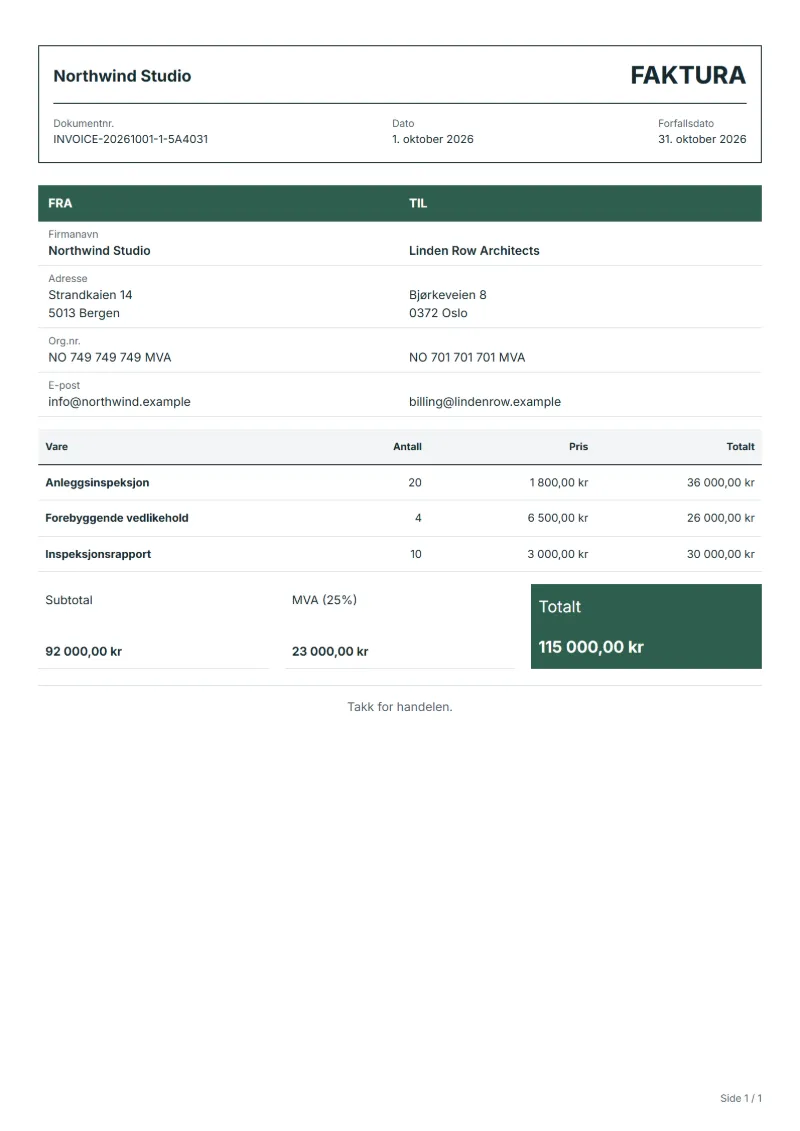800x1131 pixels.
Task: Select the Inspeksjonsrapport item
Action: (98, 554)
